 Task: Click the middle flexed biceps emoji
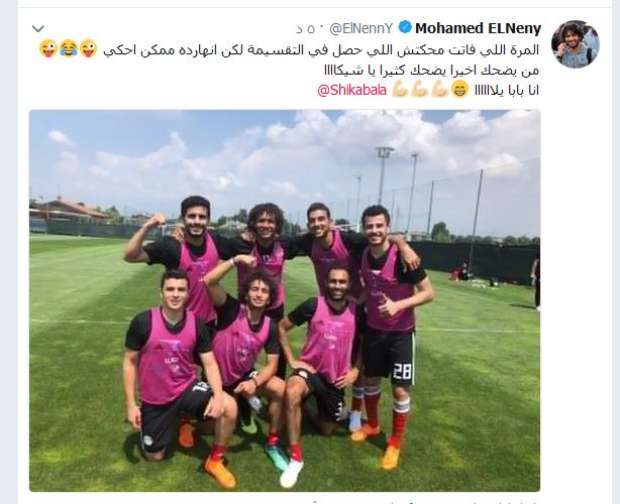(420, 90)
